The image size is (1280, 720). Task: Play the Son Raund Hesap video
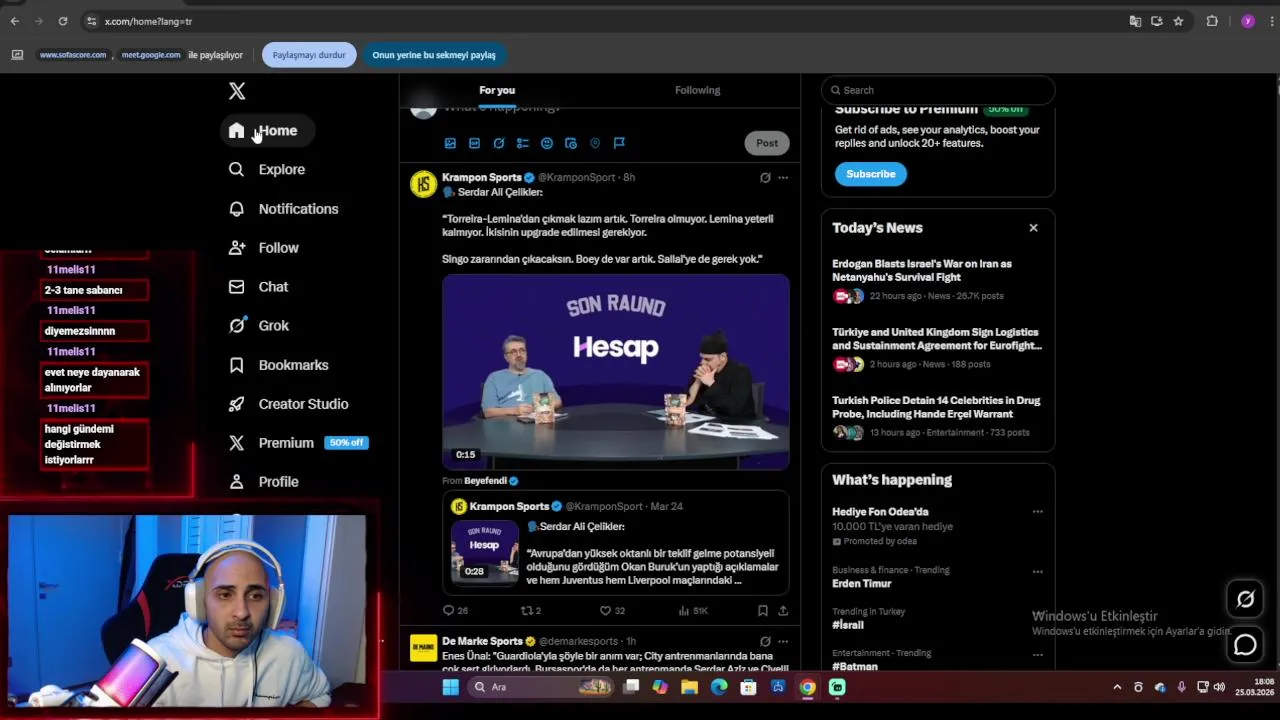coord(616,372)
